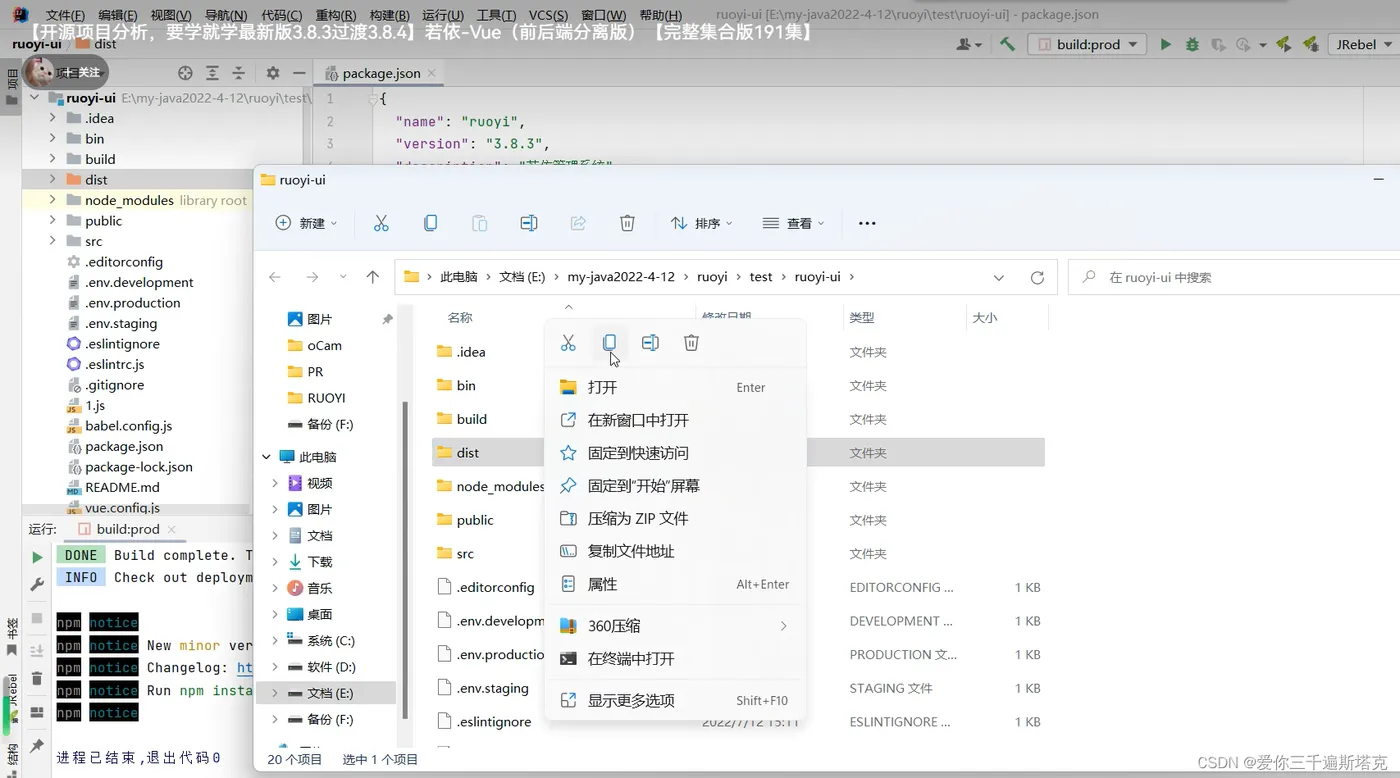Collapse 此电脑 in the Explorer sidebar
The image size is (1400, 778).
coord(267,457)
